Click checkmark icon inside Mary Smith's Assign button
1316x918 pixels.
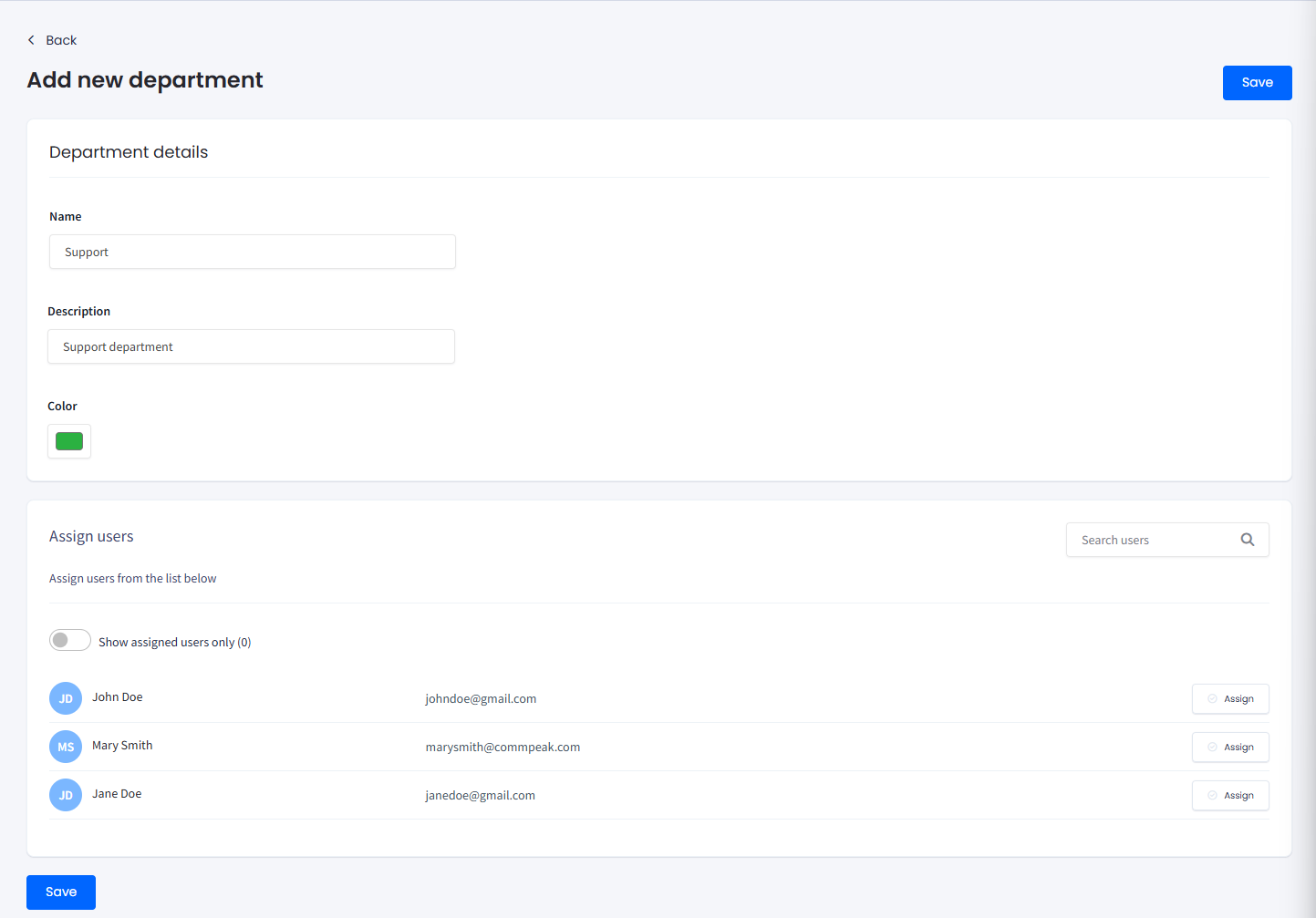coord(1213,747)
